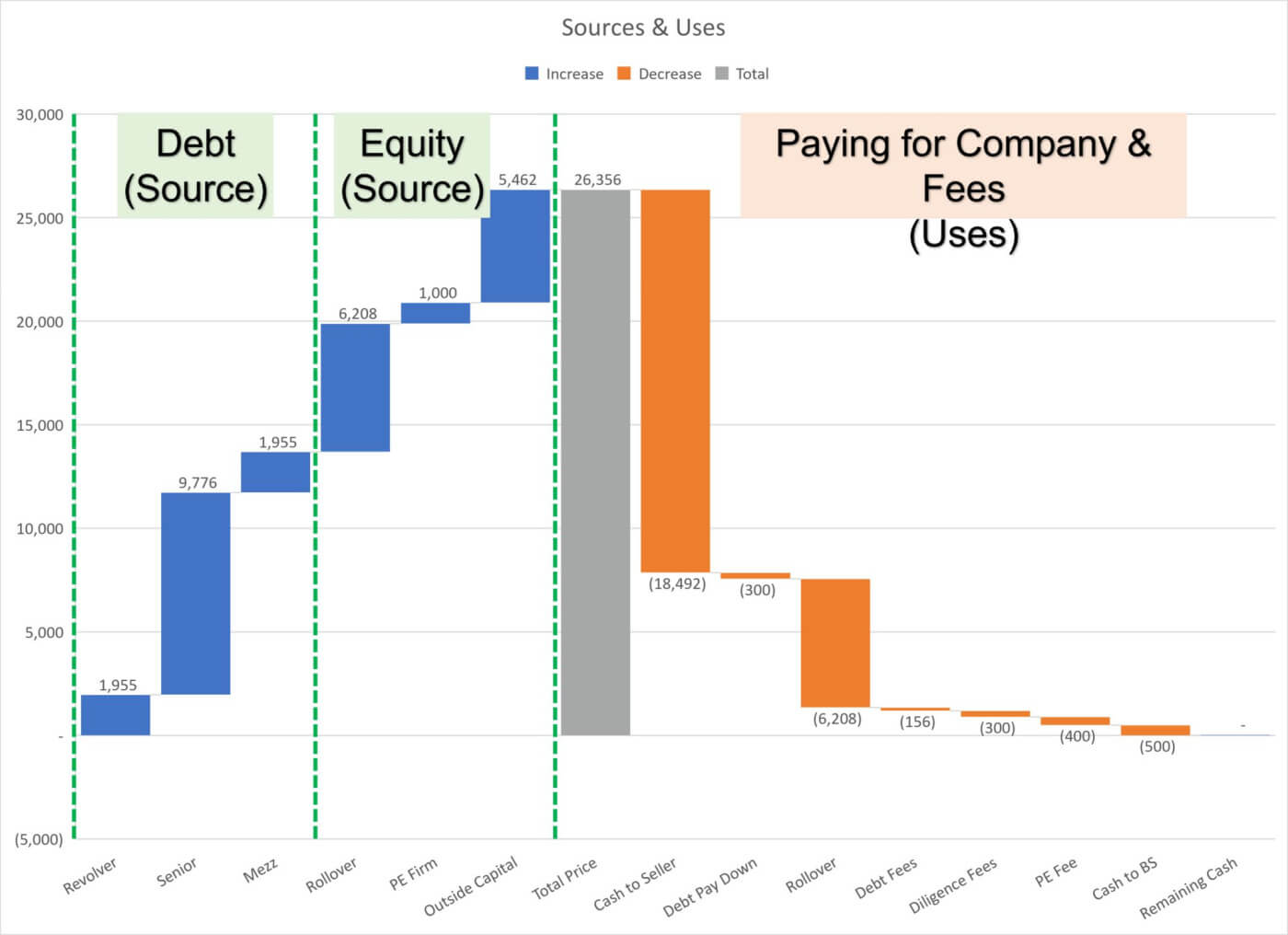Viewport: 1288px width, 935px height.
Task: Click the orange Diligence Fees bar
Action: (995, 714)
